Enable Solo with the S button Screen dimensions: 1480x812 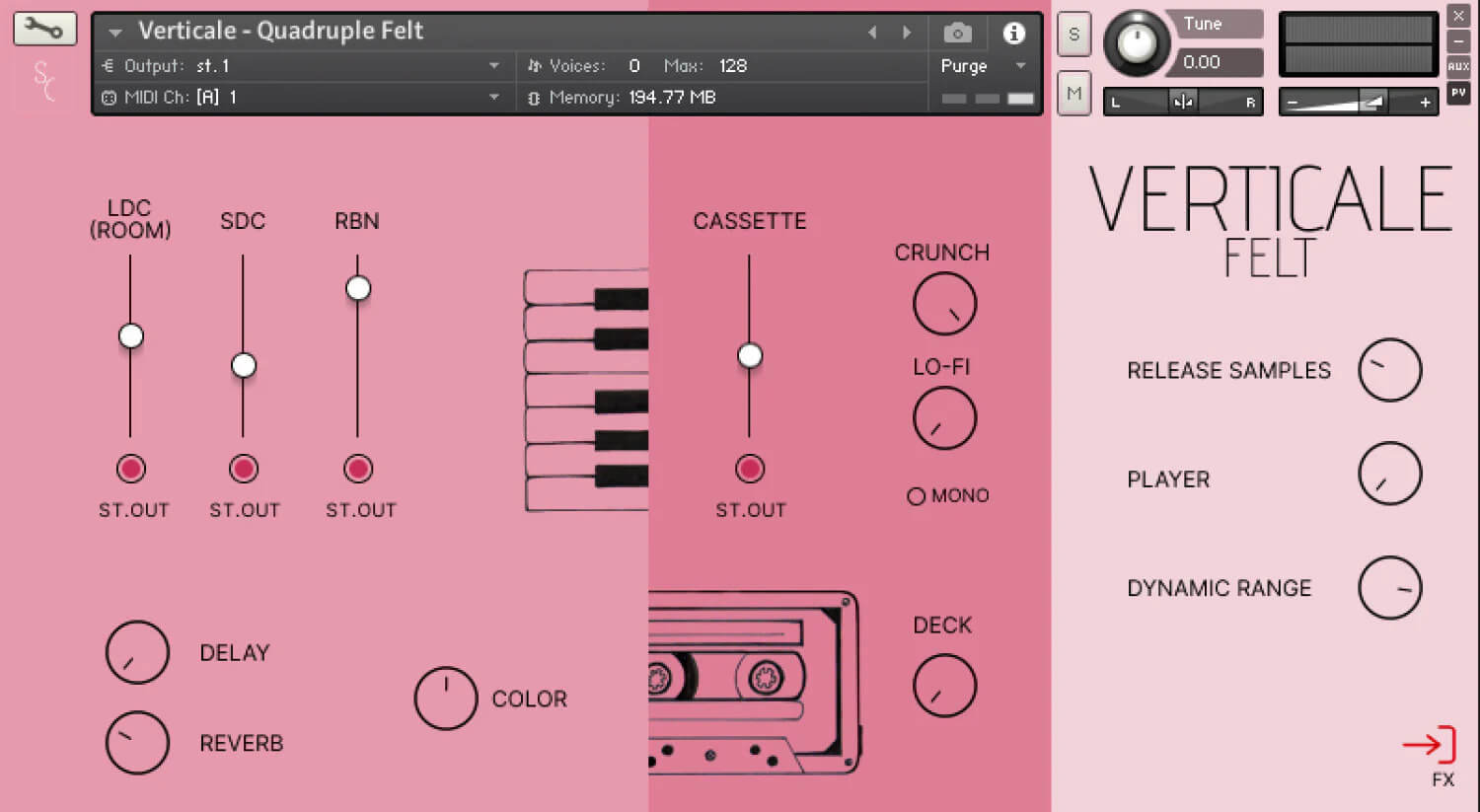click(x=1073, y=34)
